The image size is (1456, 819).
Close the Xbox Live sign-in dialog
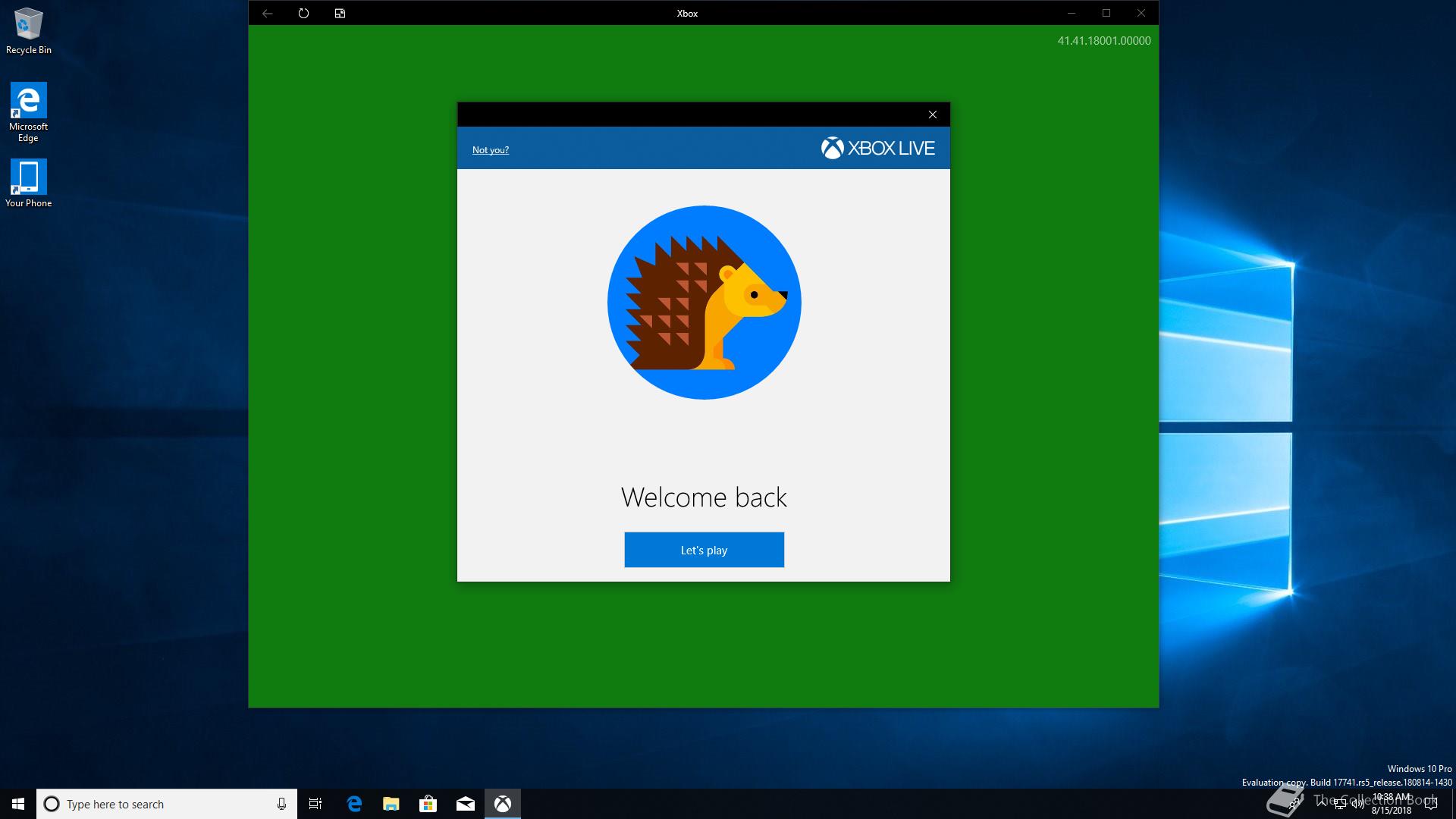(933, 115)
